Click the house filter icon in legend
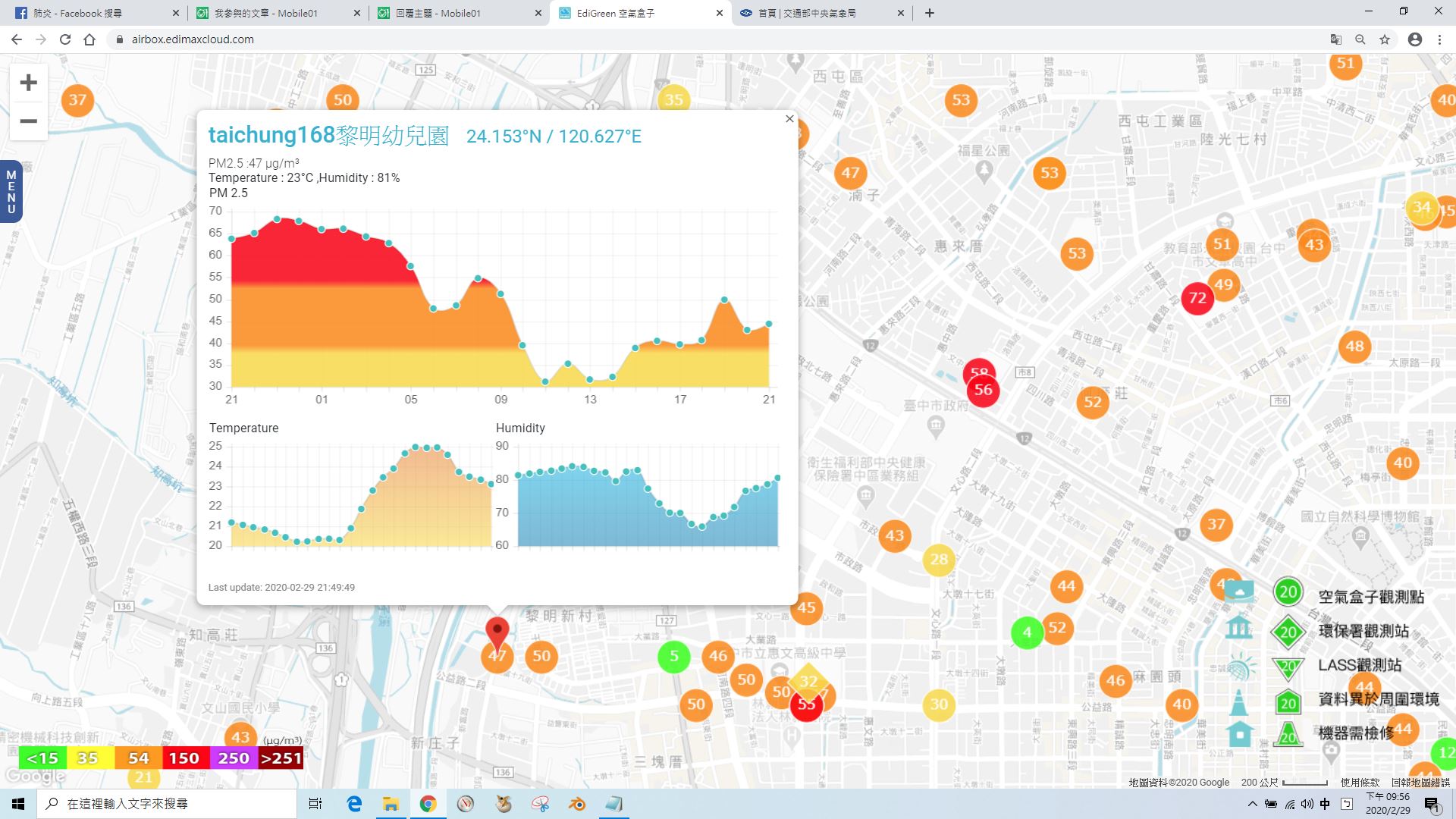1456x819 pixels. pyautogui.click(x=1239, y=734)
